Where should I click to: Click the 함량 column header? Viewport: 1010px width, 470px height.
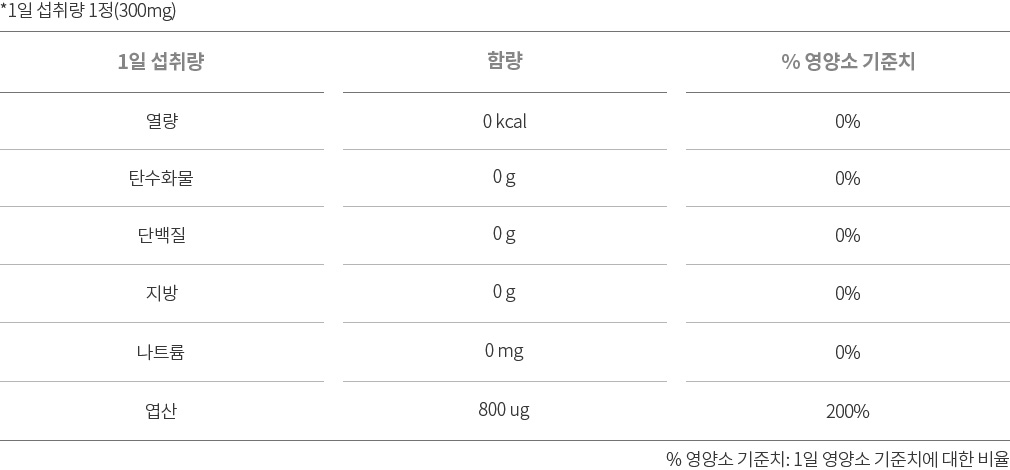504,61
